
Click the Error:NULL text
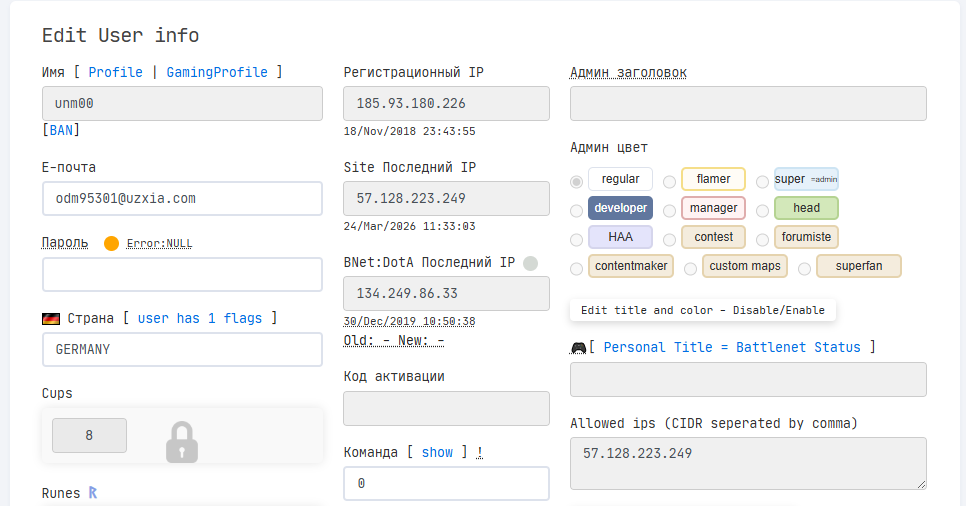click(x=159, y=243)
